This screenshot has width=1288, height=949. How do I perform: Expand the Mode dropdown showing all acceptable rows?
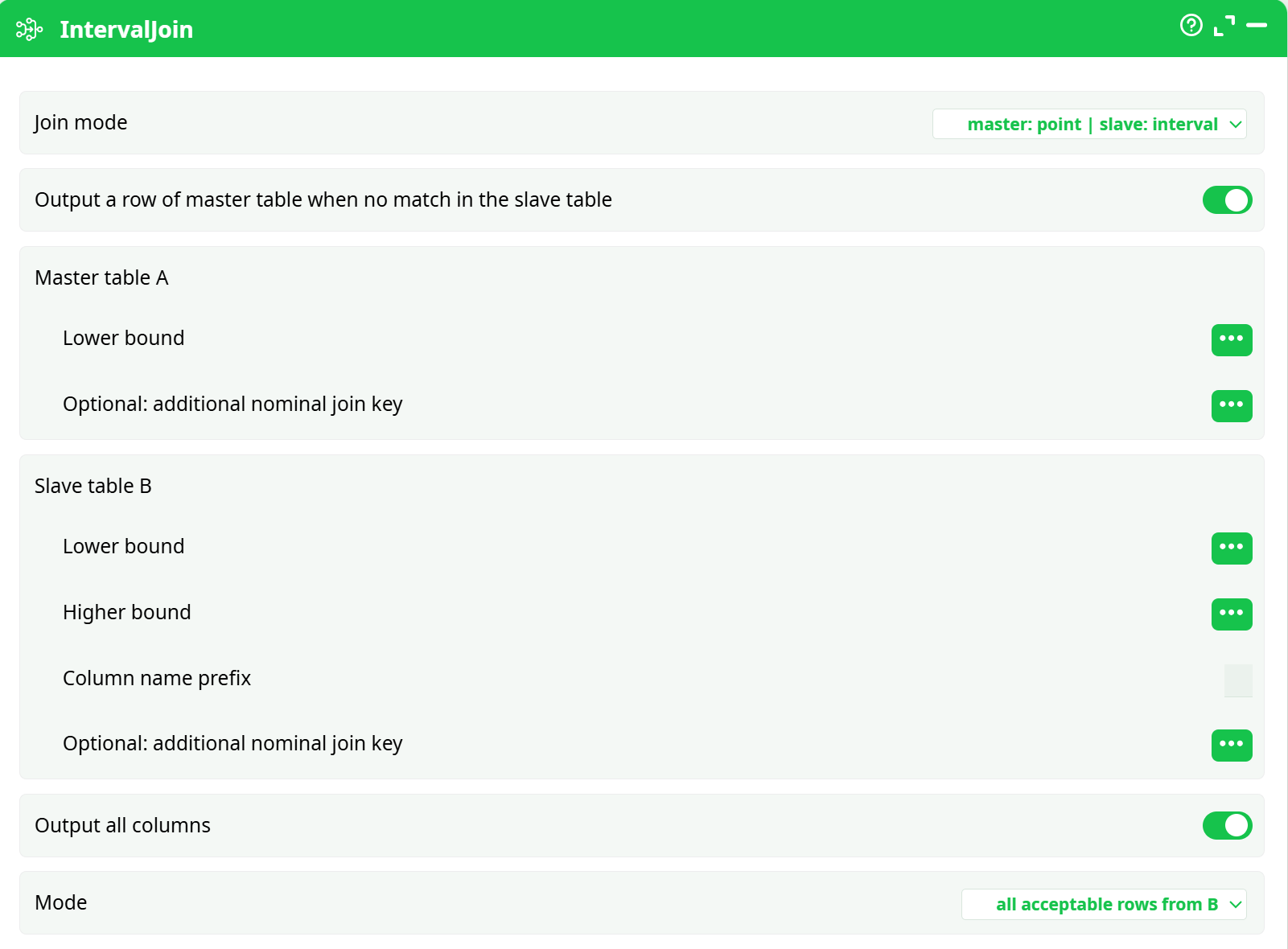click(x=1104, y=904)
